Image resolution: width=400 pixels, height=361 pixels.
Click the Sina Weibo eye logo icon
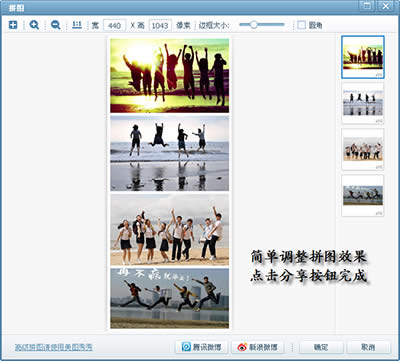242,347
